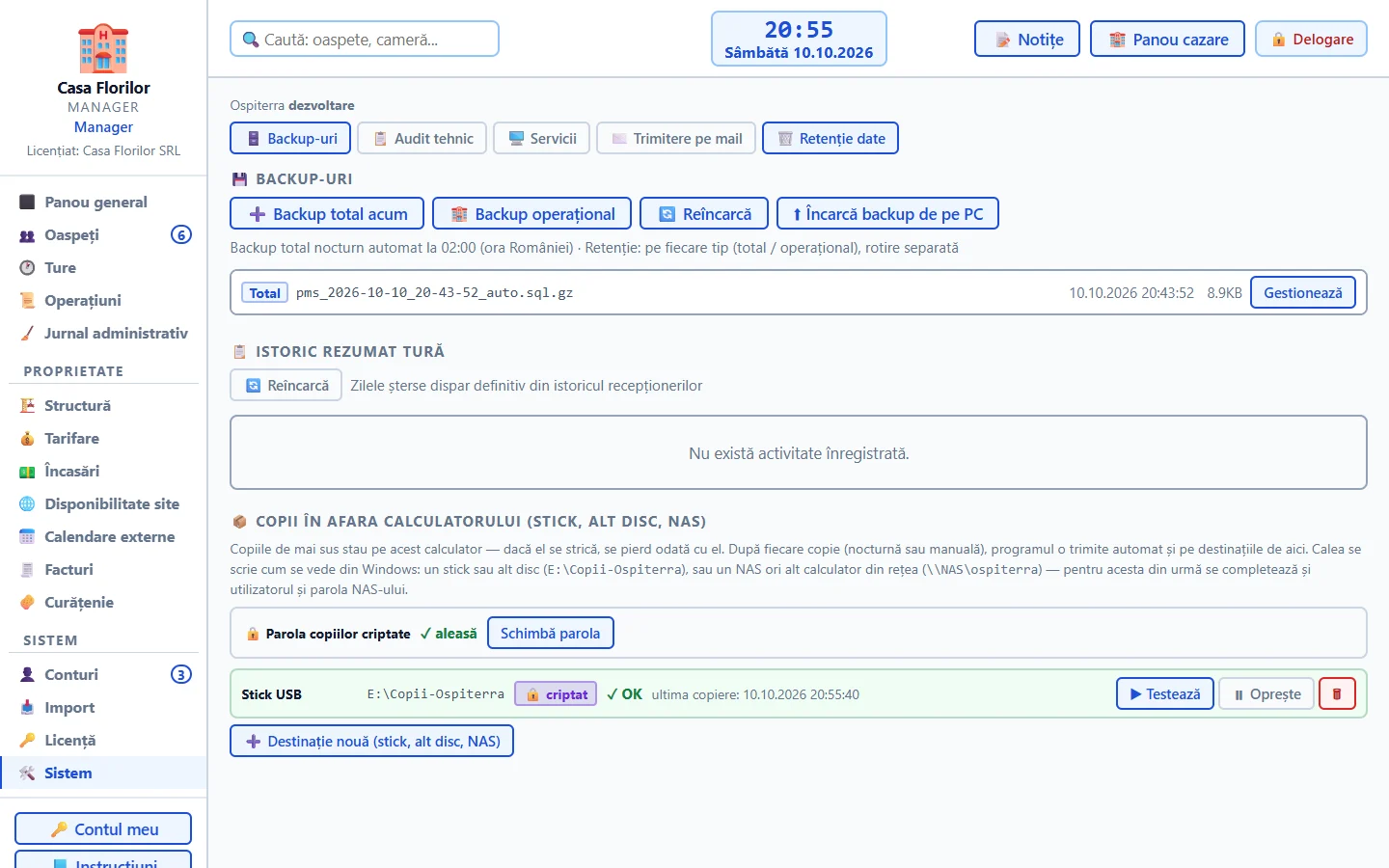Click the clipboard icon beside ISTORIC REZUMAT TURĂ

[x=240, y=351]
